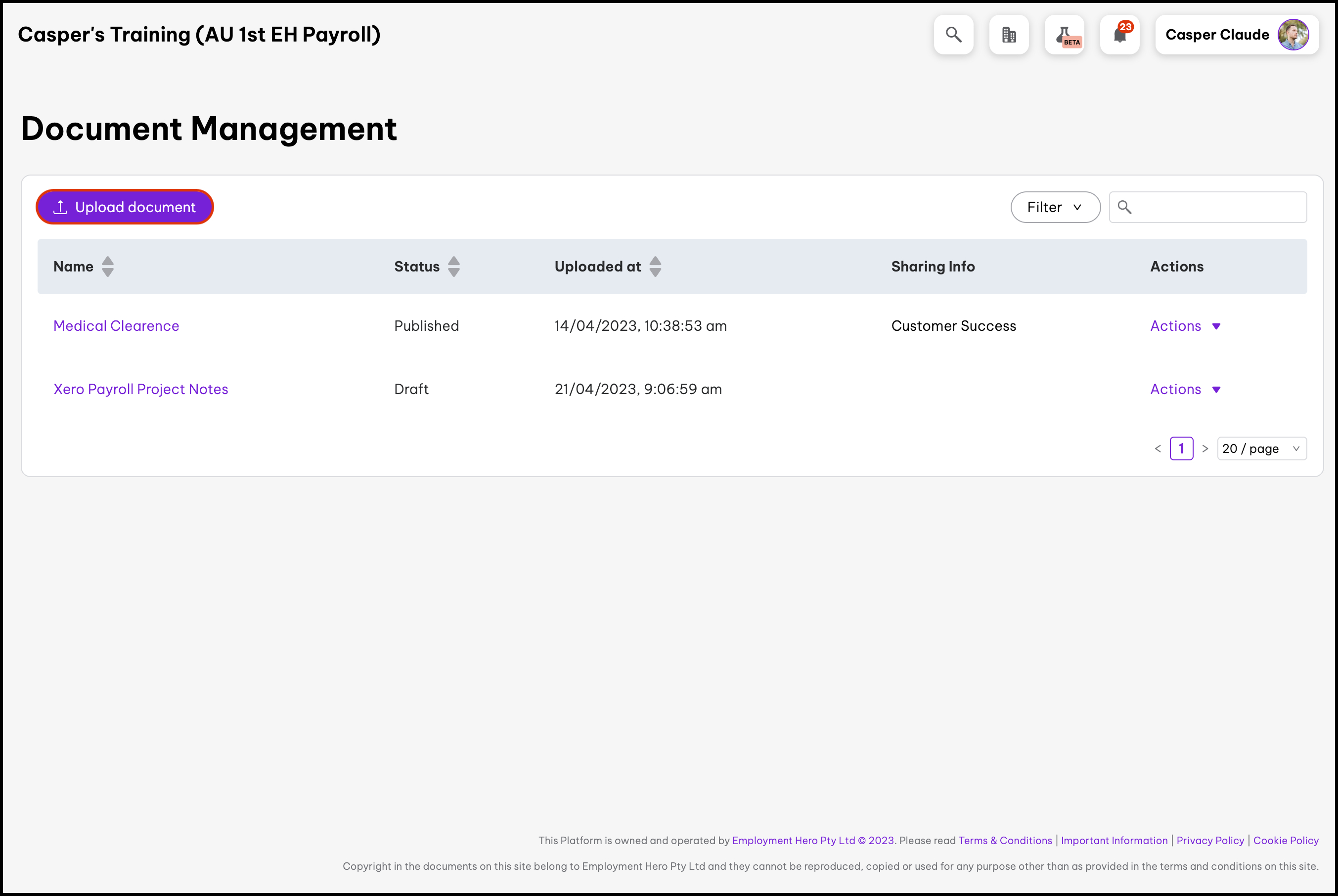
Task: Sort documents by Name column arrows
Action: point(107,267)
